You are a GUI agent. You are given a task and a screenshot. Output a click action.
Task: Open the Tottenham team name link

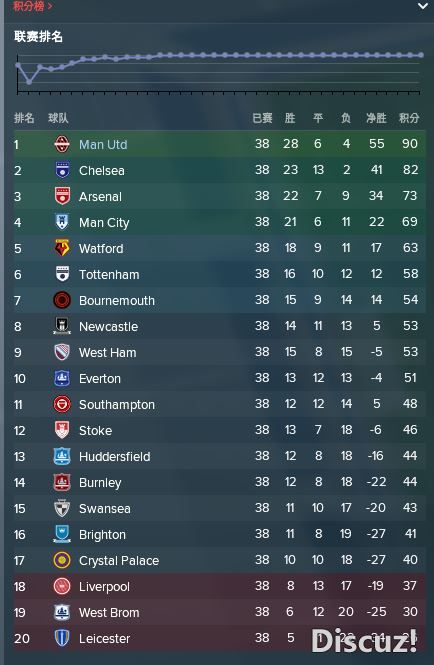click(x=109, y=274)
